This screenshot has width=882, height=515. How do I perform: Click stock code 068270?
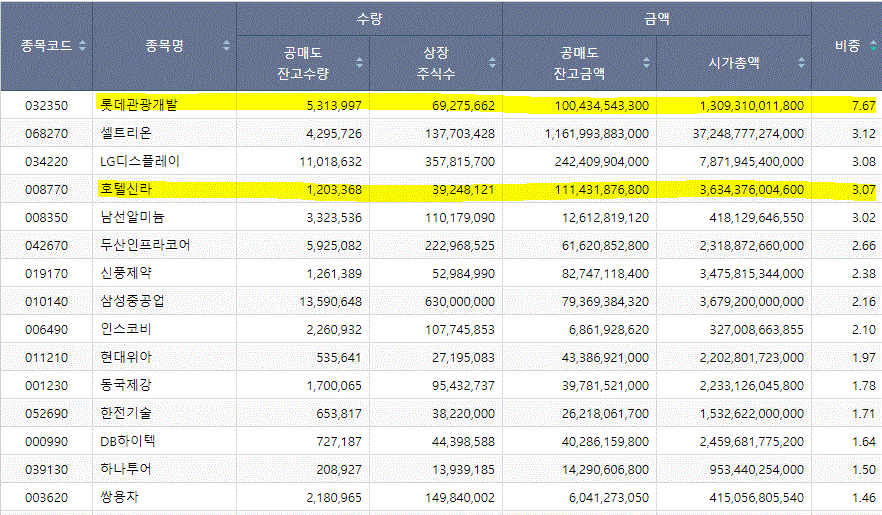coord(46,134)
